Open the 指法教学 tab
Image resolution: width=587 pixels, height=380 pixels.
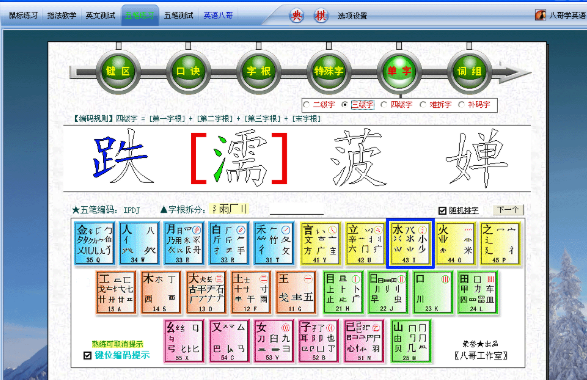(62, 16)
